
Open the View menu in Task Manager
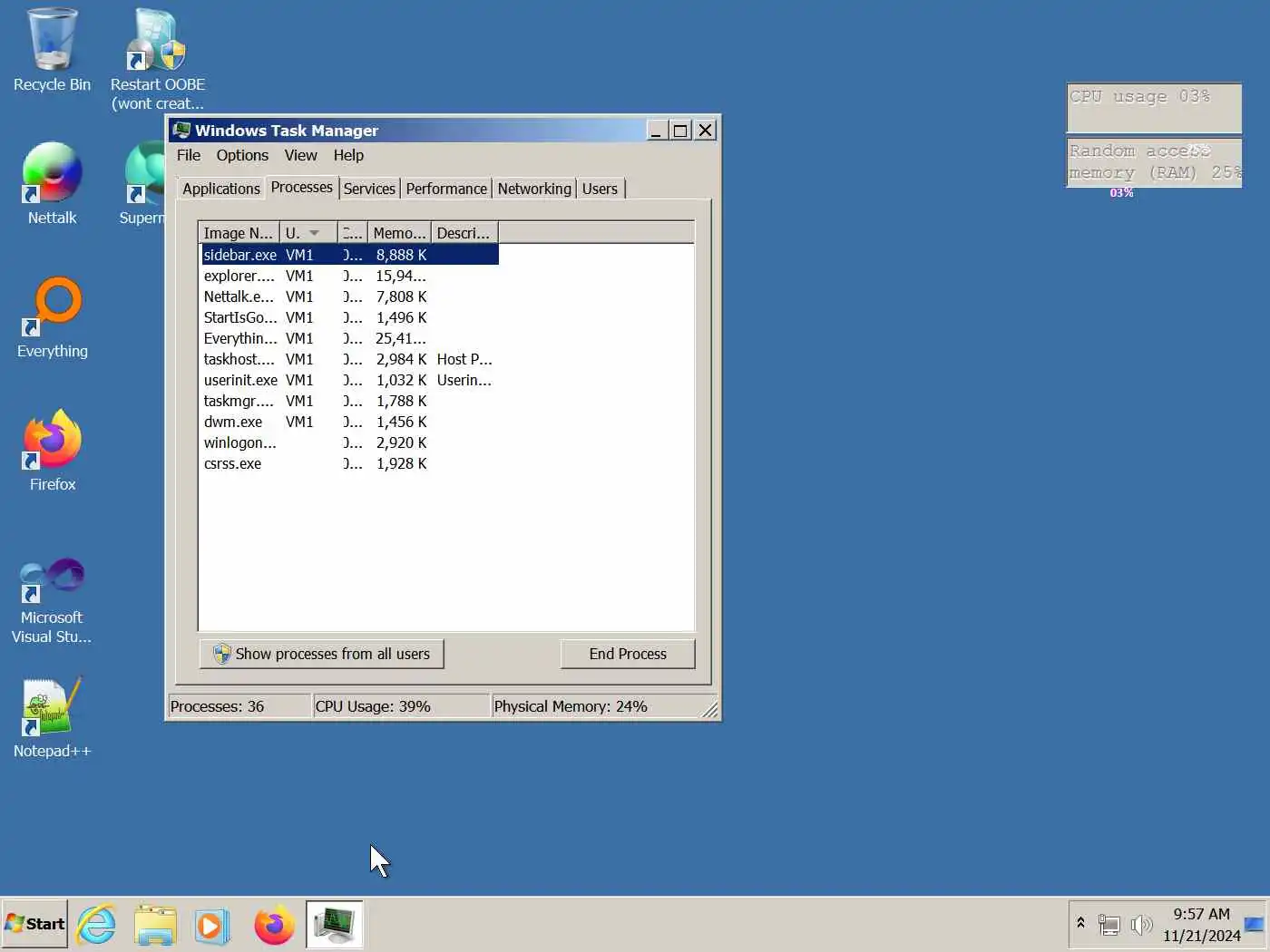300,155
